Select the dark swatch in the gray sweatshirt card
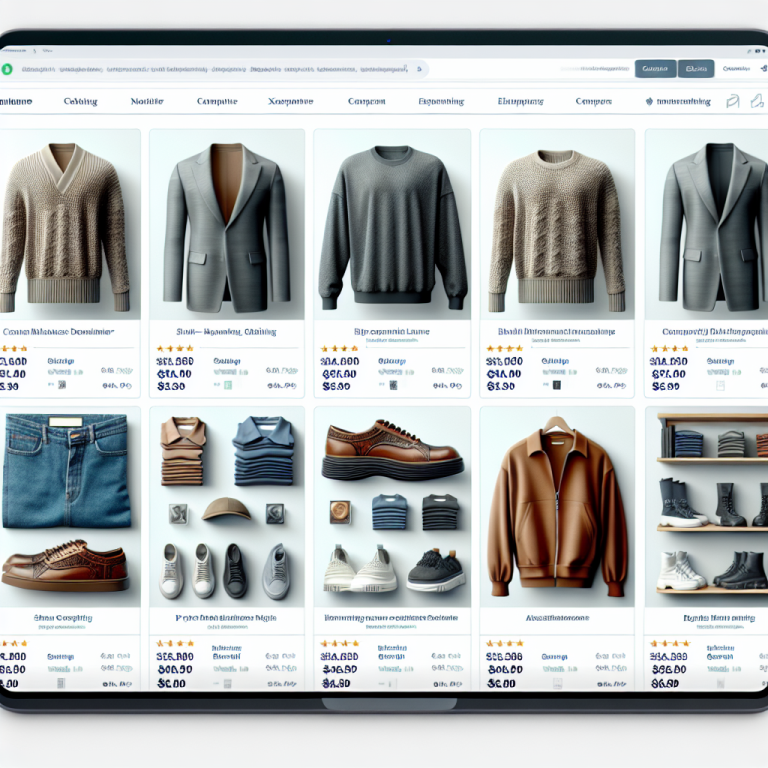Viewport: 768px width, 768px height. 393,385
